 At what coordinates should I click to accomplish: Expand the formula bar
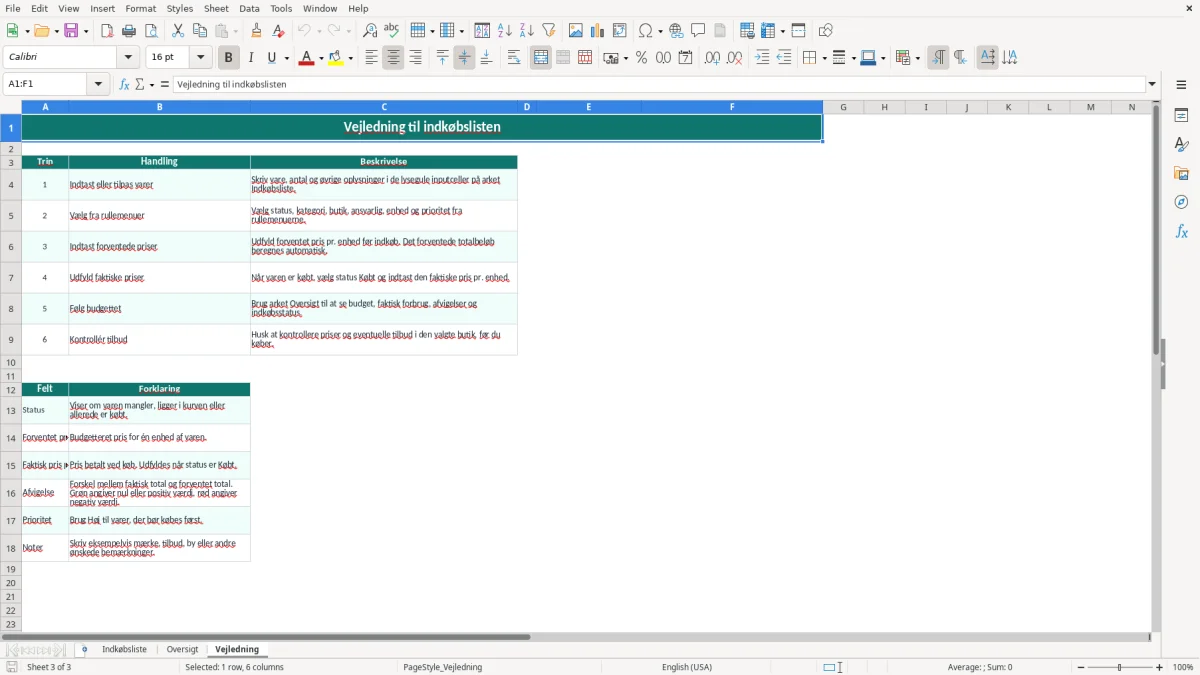pos(1152,84)
